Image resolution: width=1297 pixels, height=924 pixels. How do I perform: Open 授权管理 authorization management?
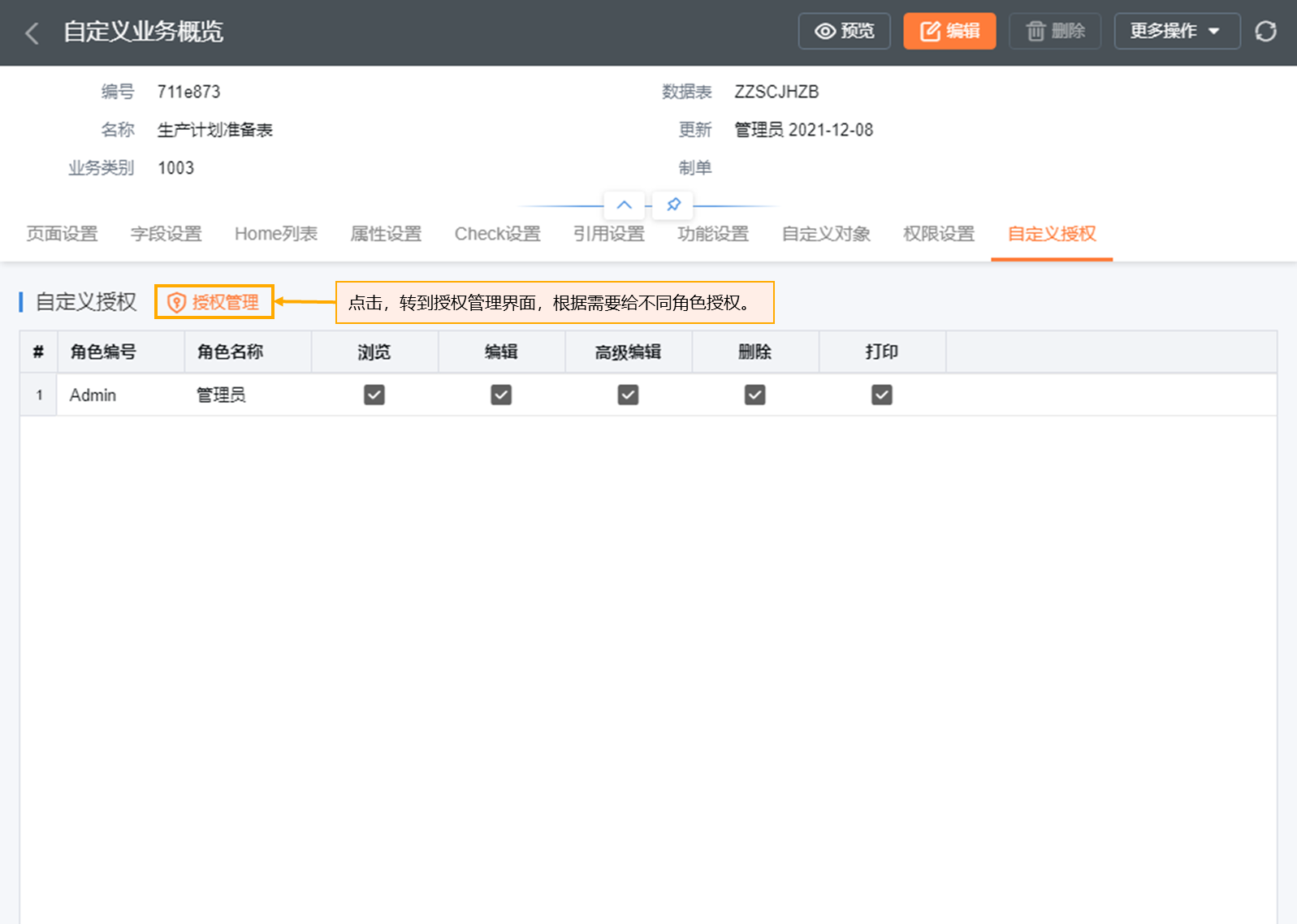click(x=214, y=302)
